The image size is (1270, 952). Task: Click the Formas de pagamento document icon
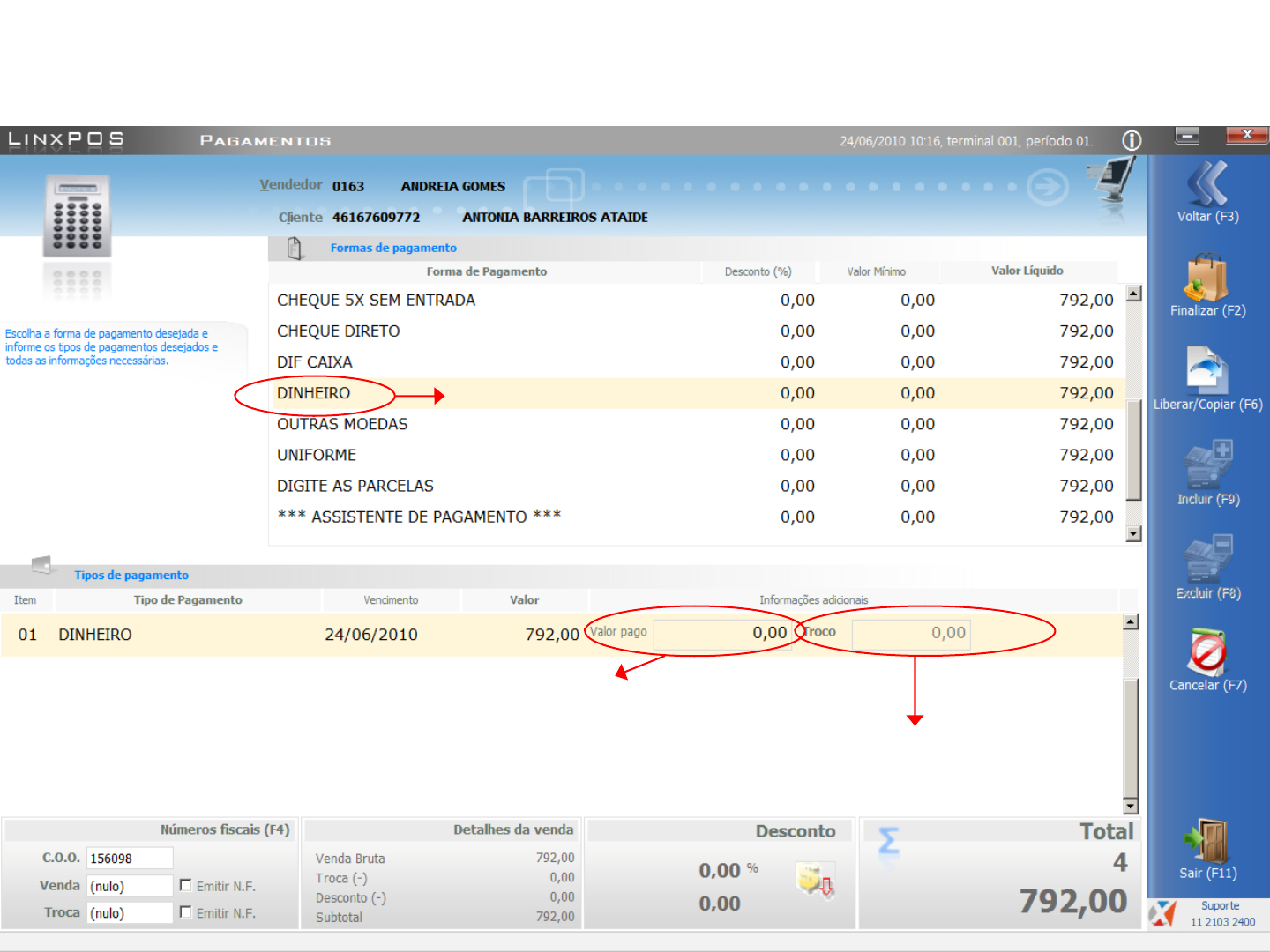point(295,249)
